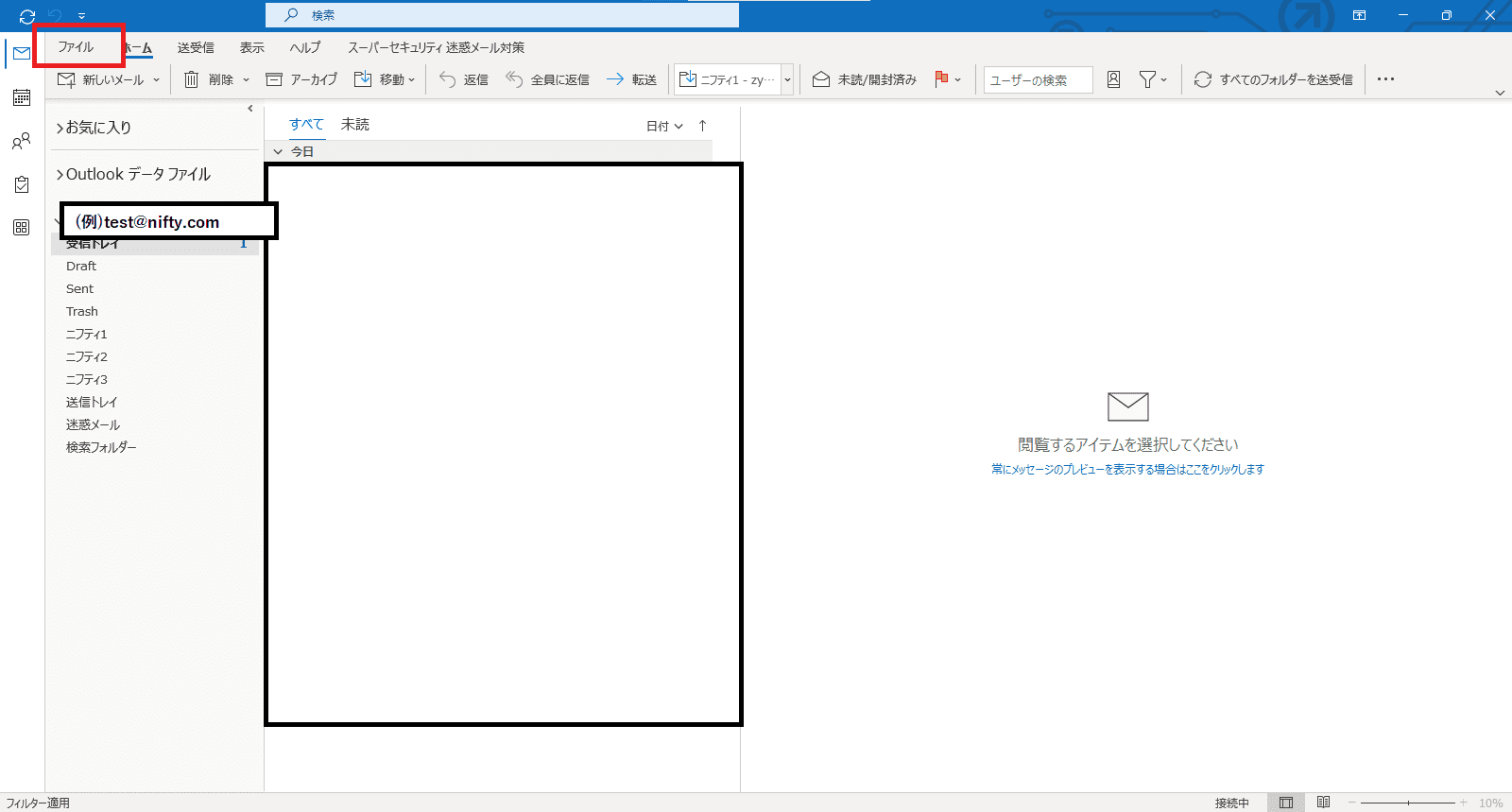Click Send/Receive All Folders button
The image size is (1512, 812).
[1274, 80]
